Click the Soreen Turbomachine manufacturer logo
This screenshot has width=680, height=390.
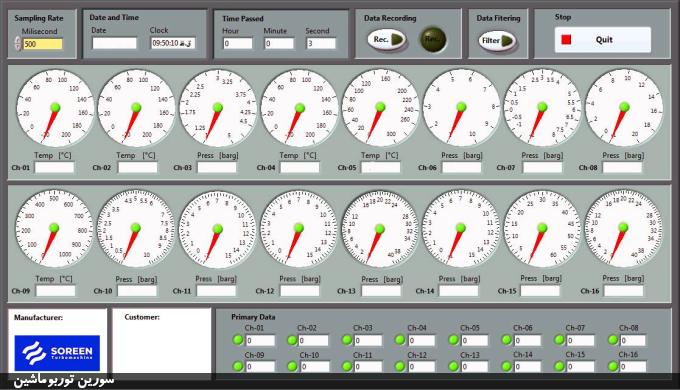pos(57,353)
